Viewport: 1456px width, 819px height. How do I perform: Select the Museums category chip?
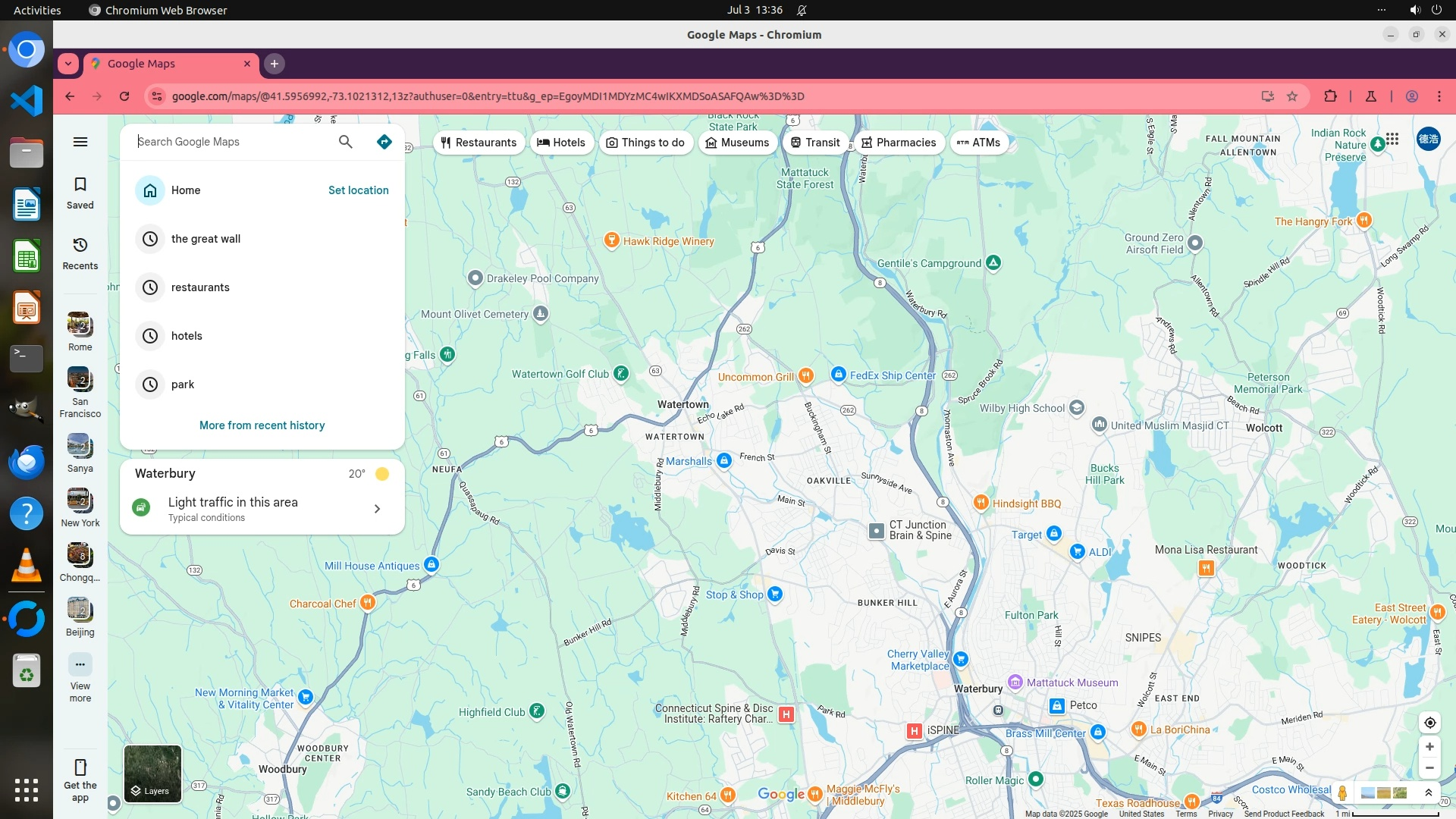click(737, 143)
